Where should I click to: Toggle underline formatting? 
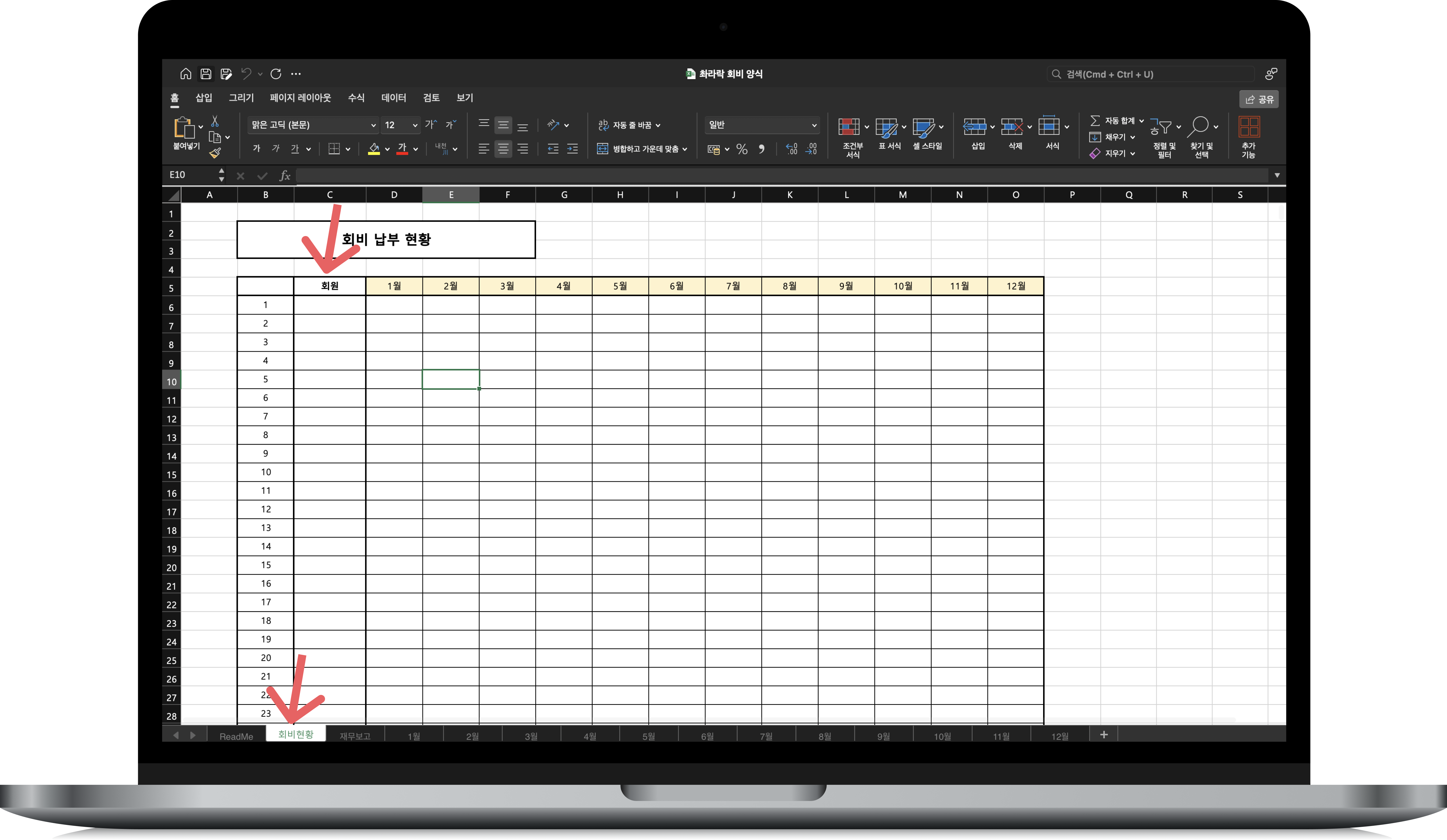click(x=295, y=149)
